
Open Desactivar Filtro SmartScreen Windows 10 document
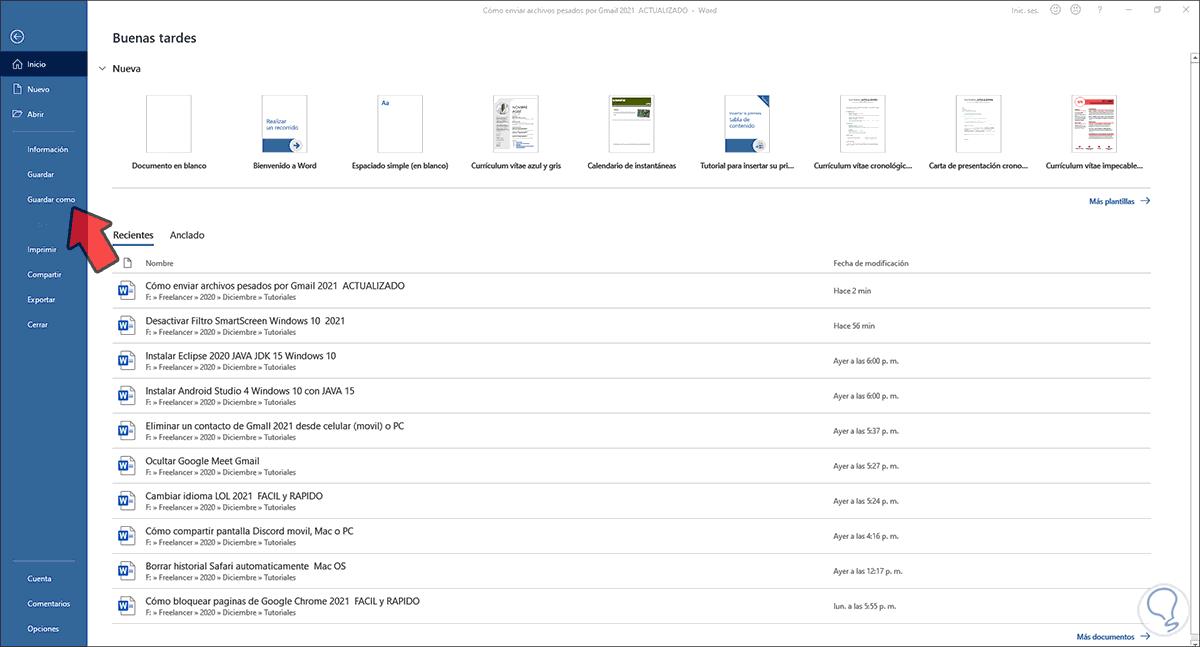(x=632, y=325)
